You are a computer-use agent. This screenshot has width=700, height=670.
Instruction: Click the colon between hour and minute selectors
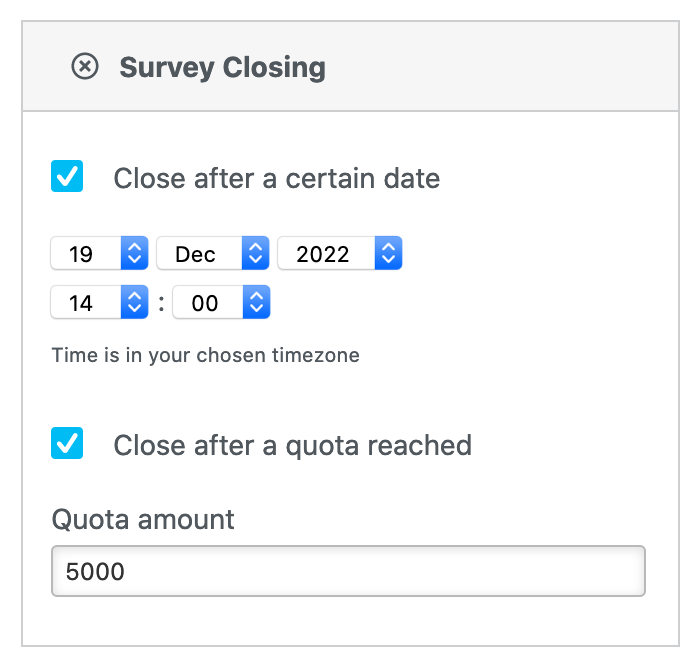161,303
